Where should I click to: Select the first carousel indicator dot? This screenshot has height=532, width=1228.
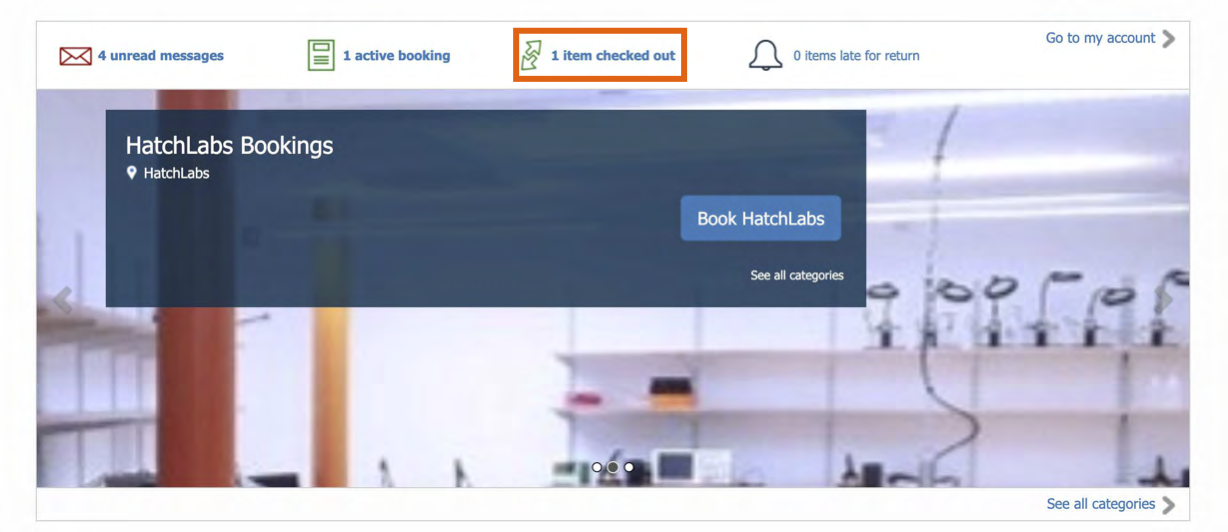pos(597,467)
